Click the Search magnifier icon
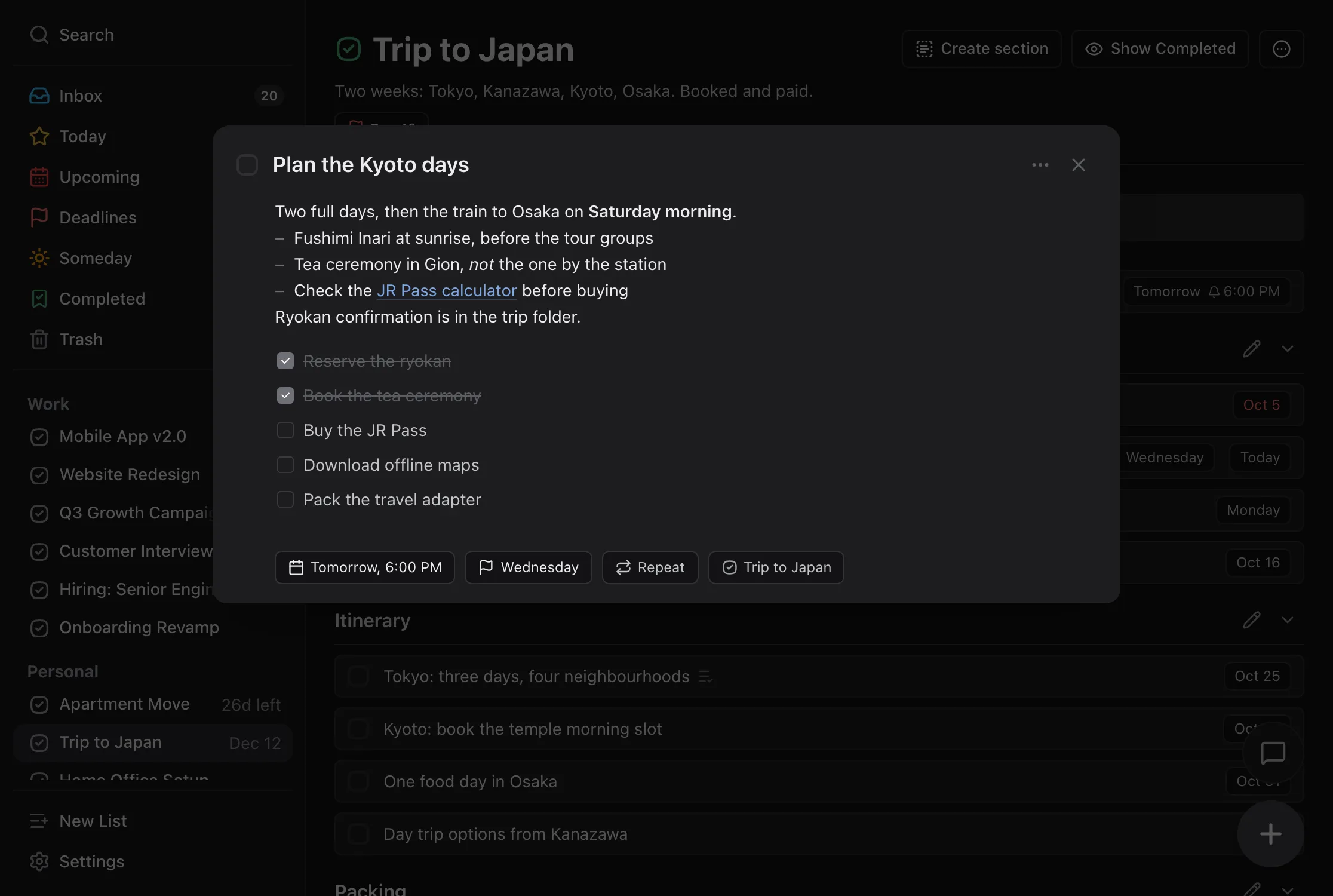This screenshot has height=896, width=1333. [x=39, y=35]
